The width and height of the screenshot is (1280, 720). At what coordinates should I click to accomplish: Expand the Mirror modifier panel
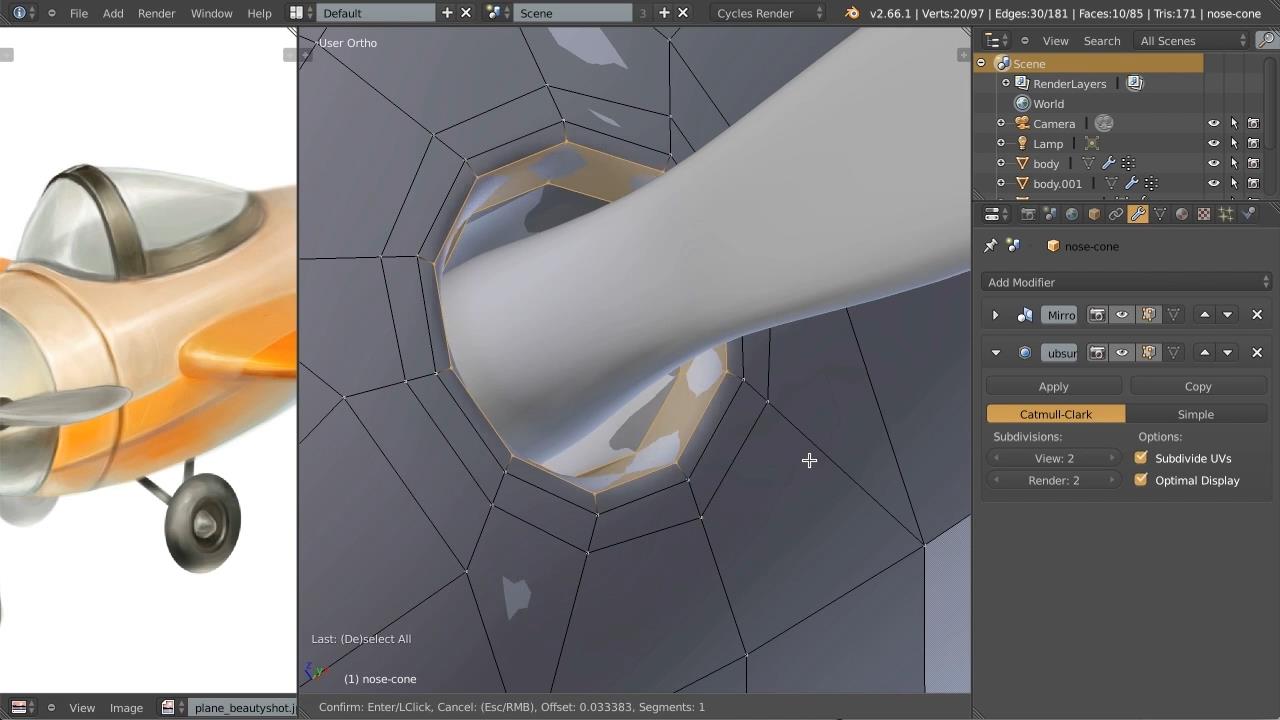(995, 315)
